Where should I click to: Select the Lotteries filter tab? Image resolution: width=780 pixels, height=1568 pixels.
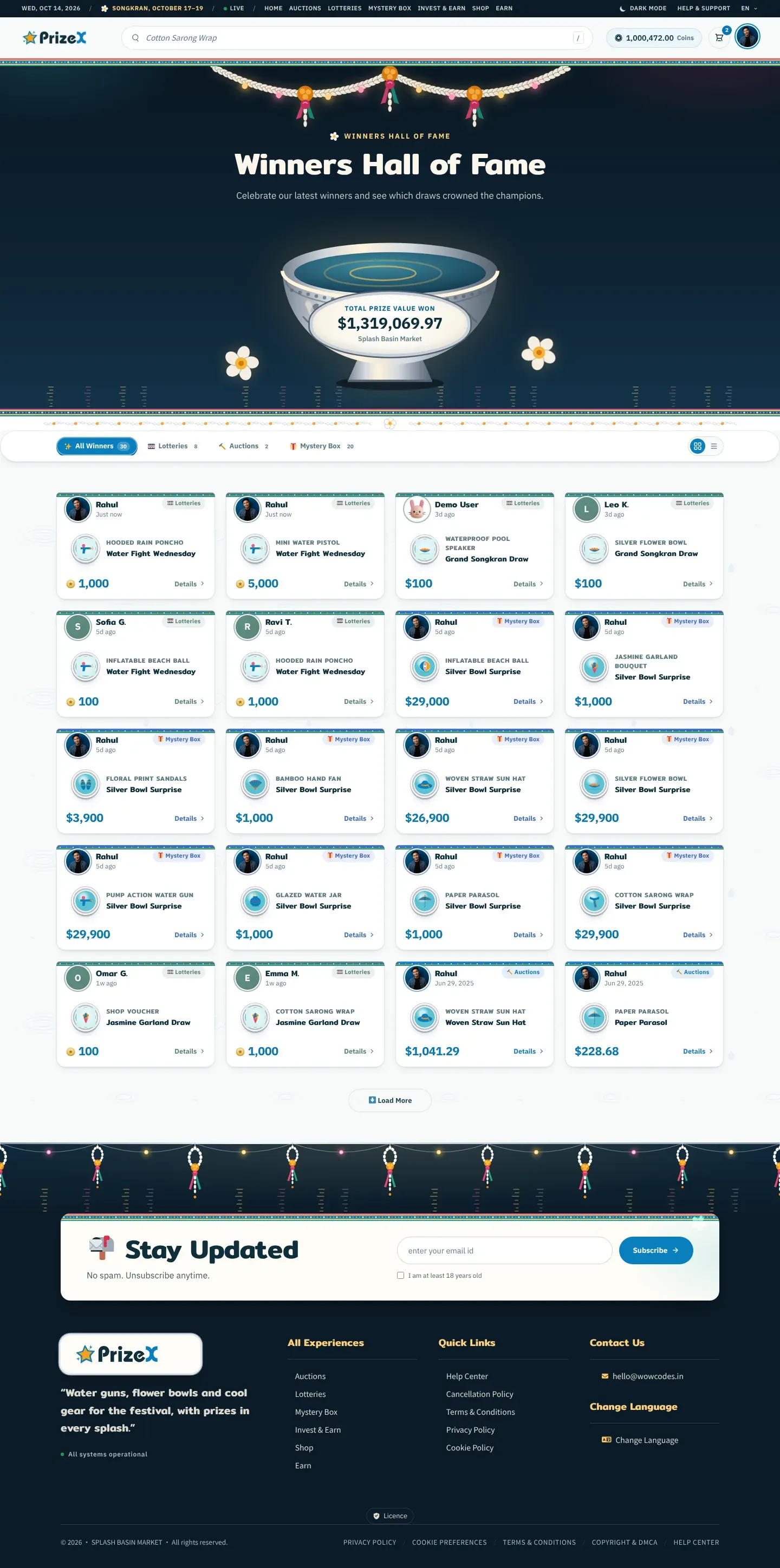point(173,446)
